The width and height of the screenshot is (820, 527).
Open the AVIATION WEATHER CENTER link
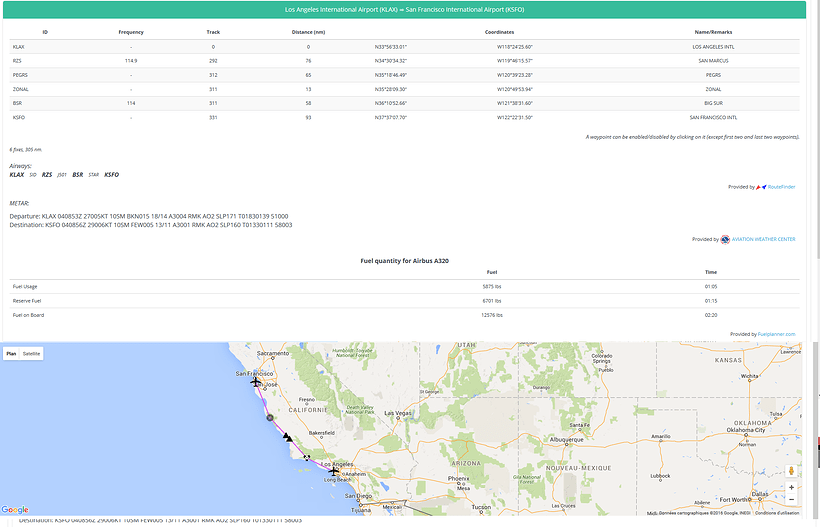(764, 239)
